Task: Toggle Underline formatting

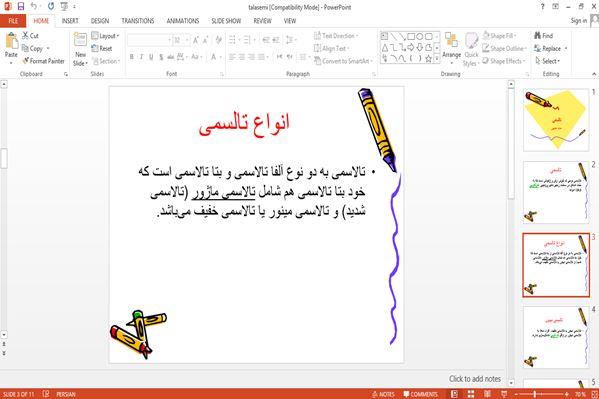Action: (x=151, y=57)
